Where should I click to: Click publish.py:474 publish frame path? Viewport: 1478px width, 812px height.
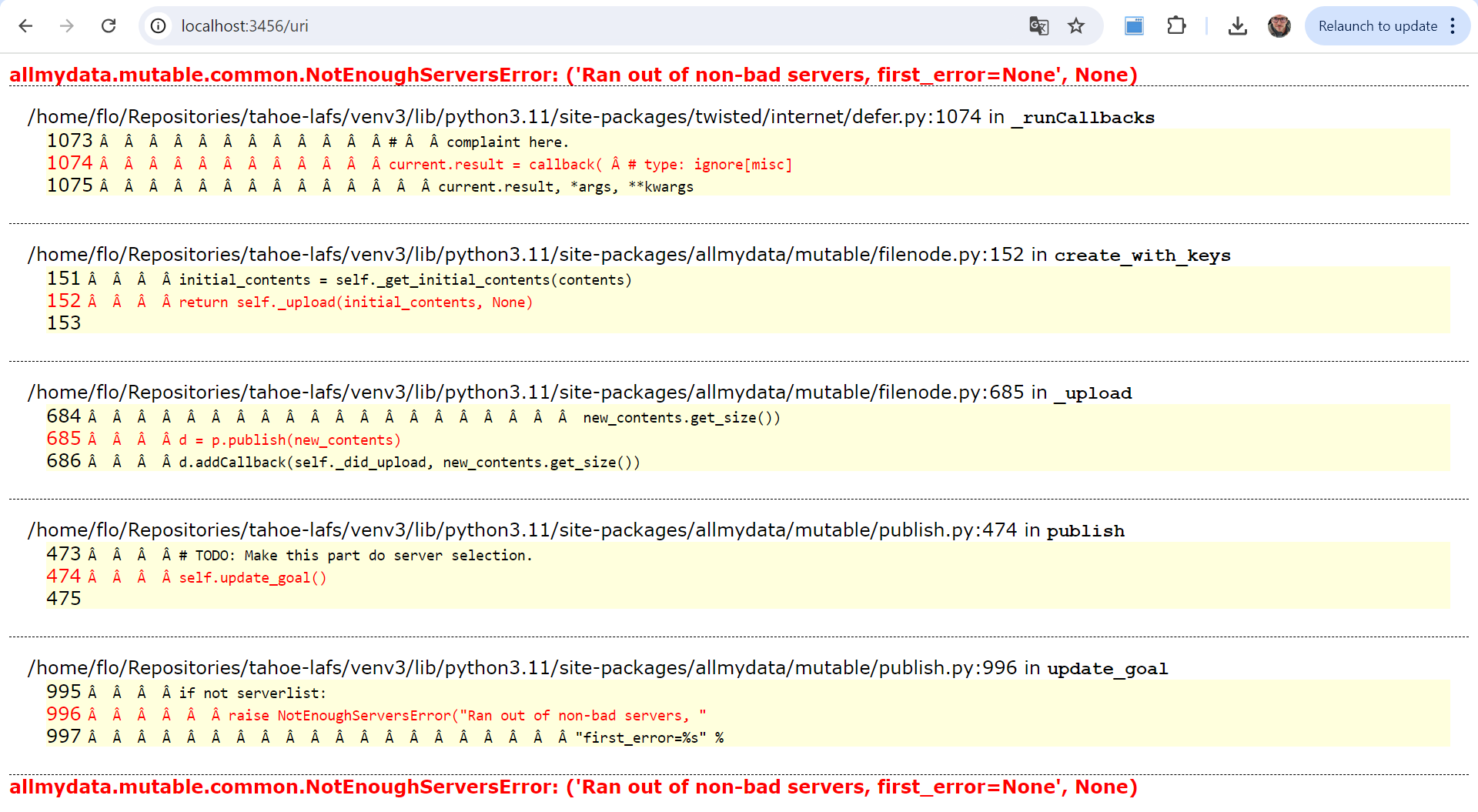pyautogui.click(x=577, y=530)
